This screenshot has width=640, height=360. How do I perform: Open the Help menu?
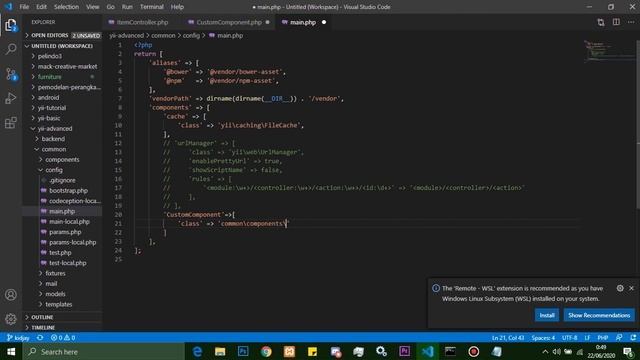coord(177,7)
